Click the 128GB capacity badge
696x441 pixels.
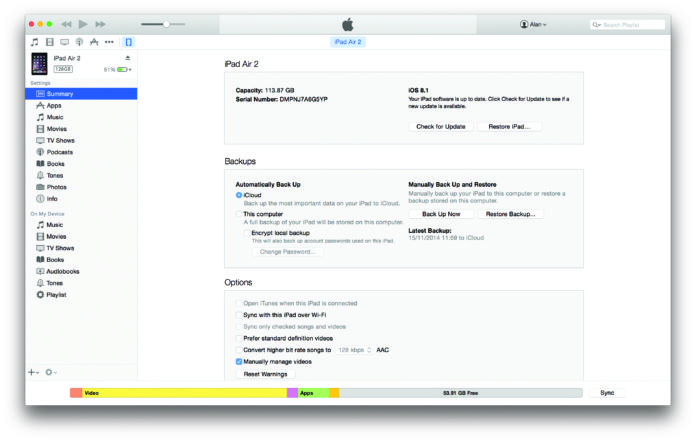click(x=63, y=69)
